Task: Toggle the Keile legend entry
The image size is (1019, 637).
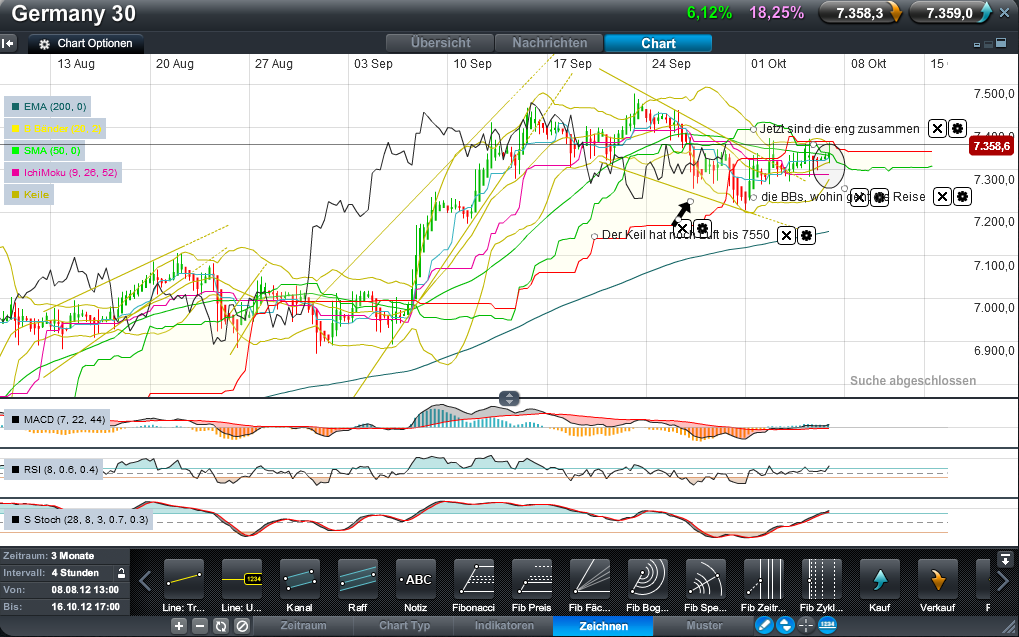Action: (x=30, y=194)
